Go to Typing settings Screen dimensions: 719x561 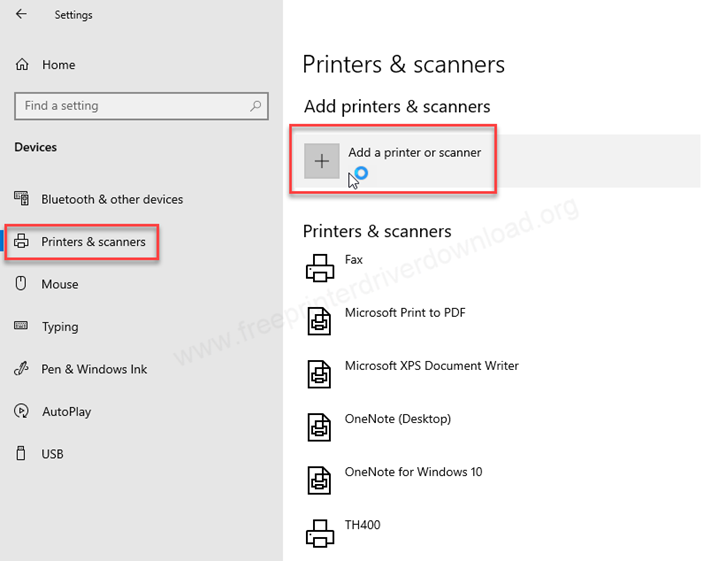click(x=59, y=327)
